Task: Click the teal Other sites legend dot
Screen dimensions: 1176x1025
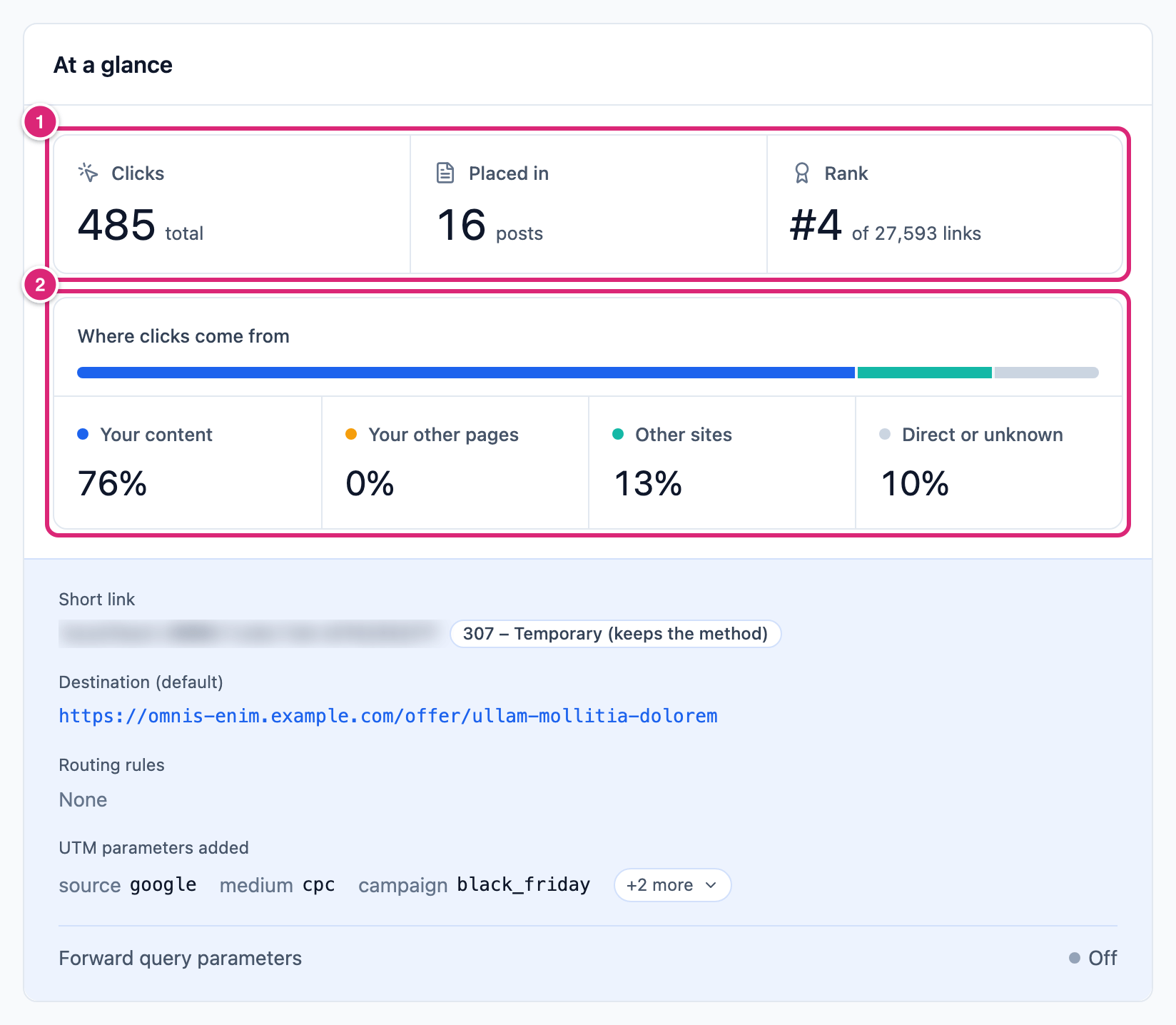Action: click(x=618, y=434)
